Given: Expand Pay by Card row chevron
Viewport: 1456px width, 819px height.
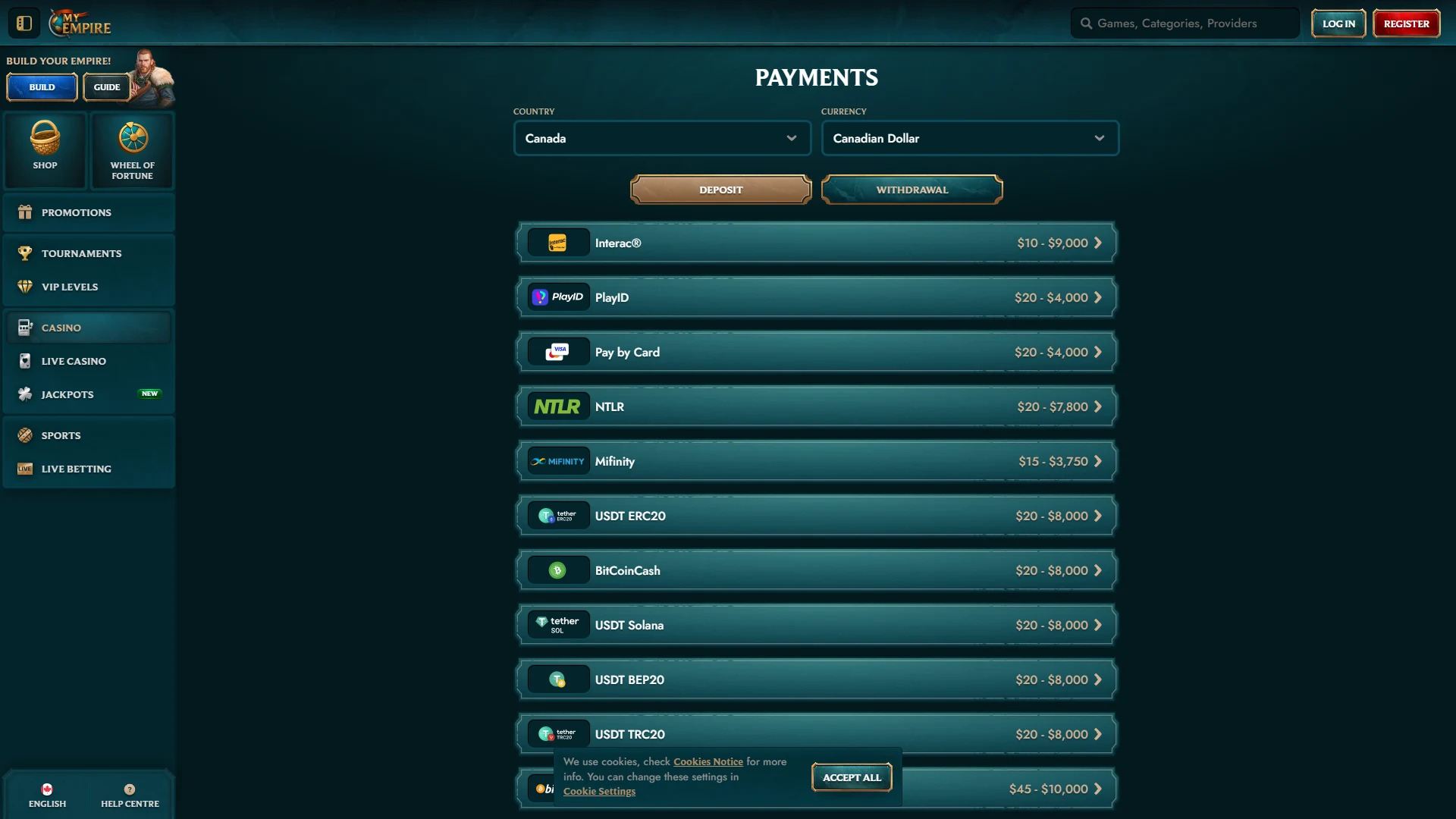Looking at the screenshot, I should click(x=1098, y=352).
